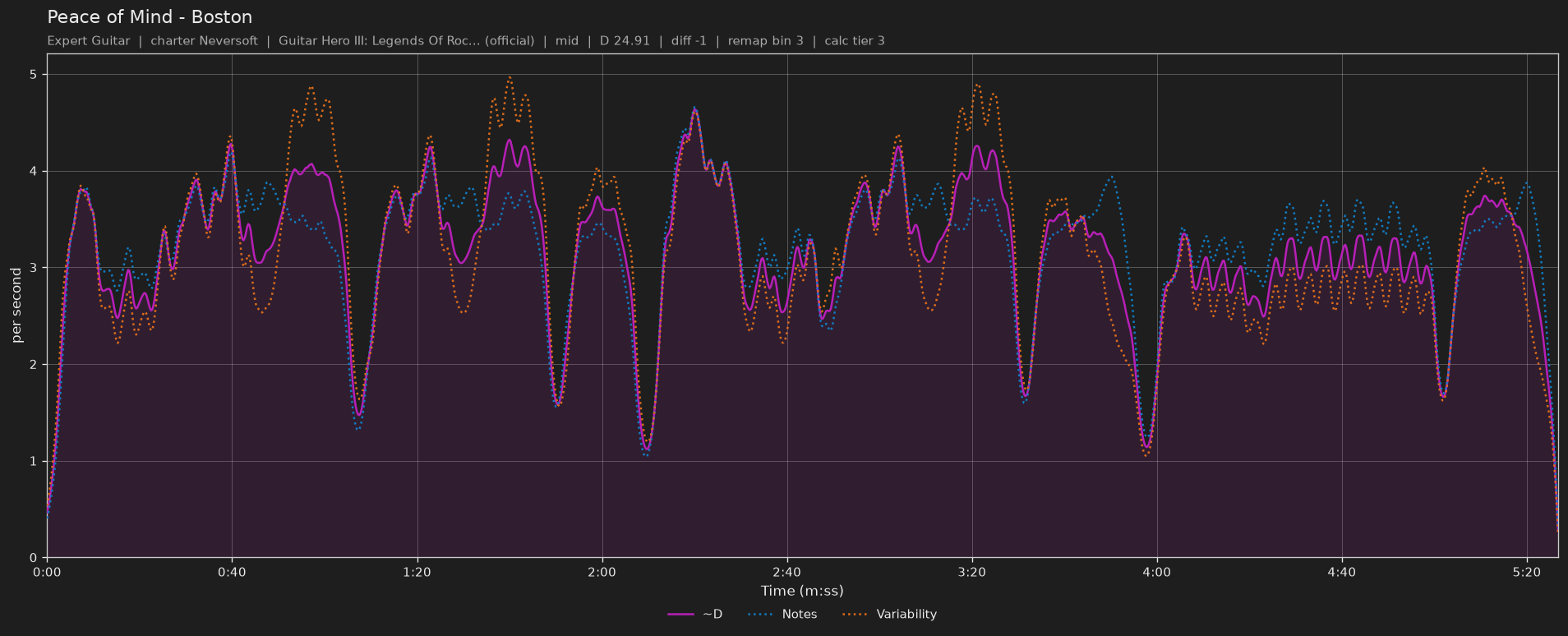This screenshot has height=636, width=1568.
Task: Click the purple ~D legend line swatch
Action: [680, 615]
